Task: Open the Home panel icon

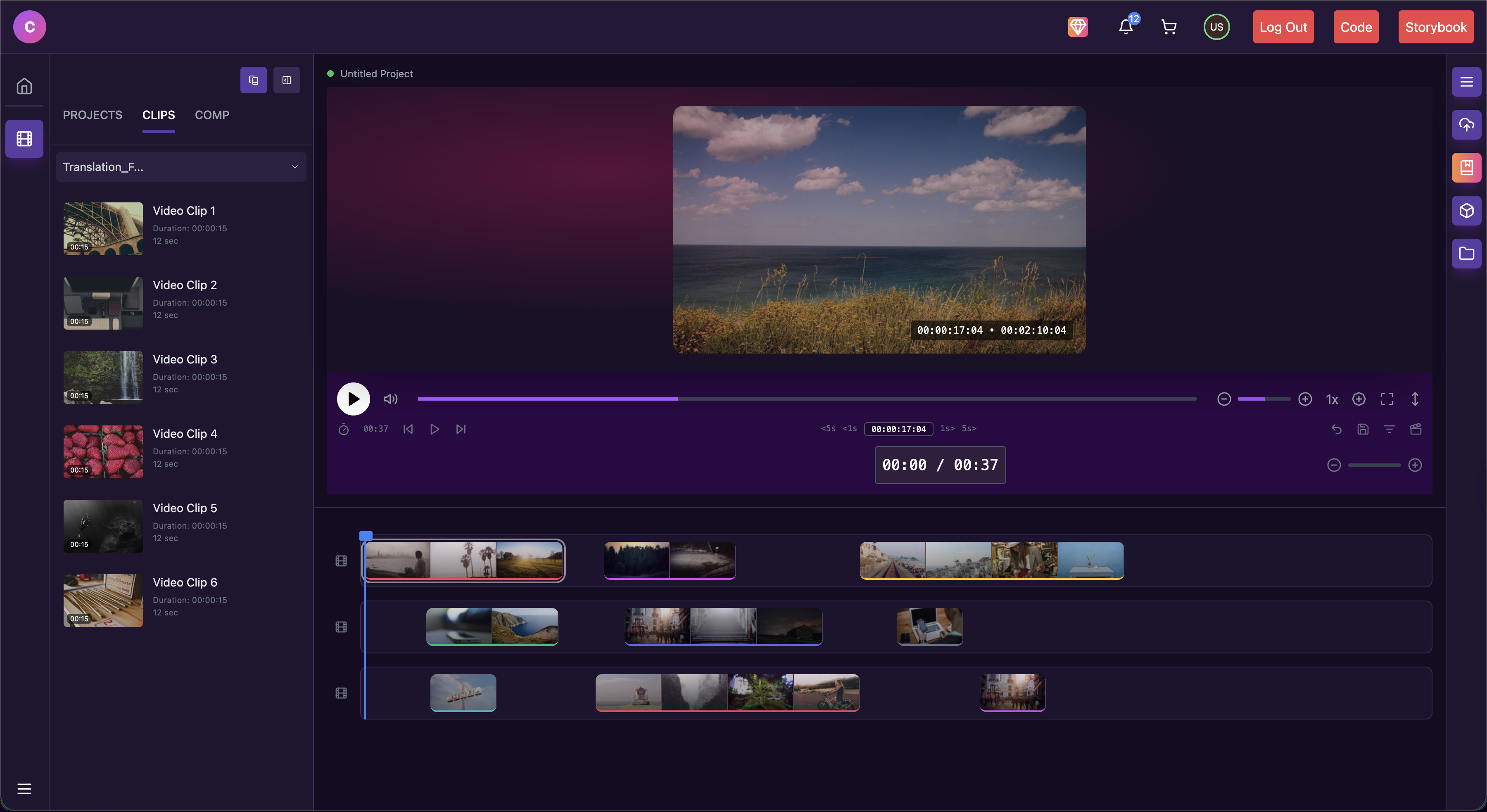Action: click(x=24, y=85)
